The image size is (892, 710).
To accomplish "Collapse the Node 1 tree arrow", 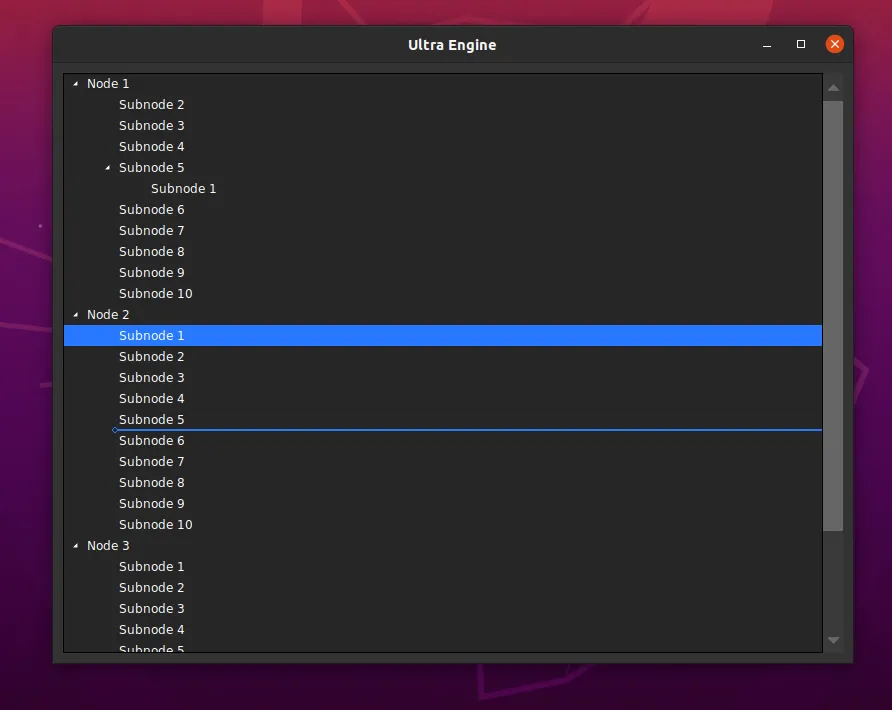I will (76, 84).
